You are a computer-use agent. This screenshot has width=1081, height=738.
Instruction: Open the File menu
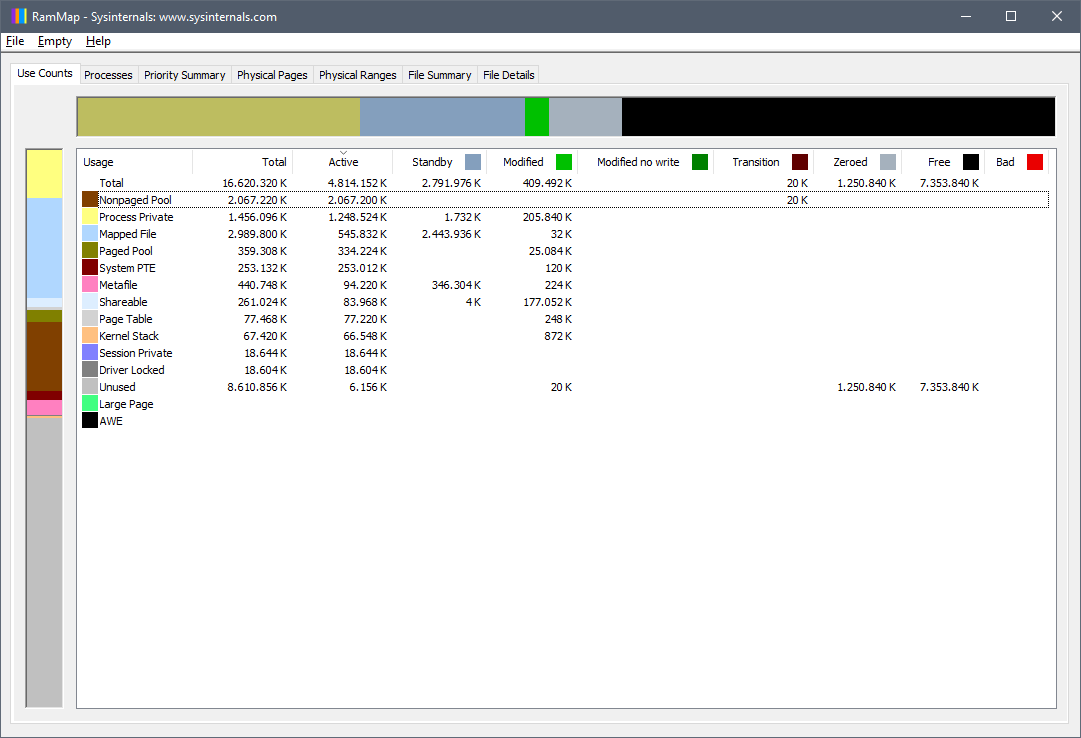(15, 41)
